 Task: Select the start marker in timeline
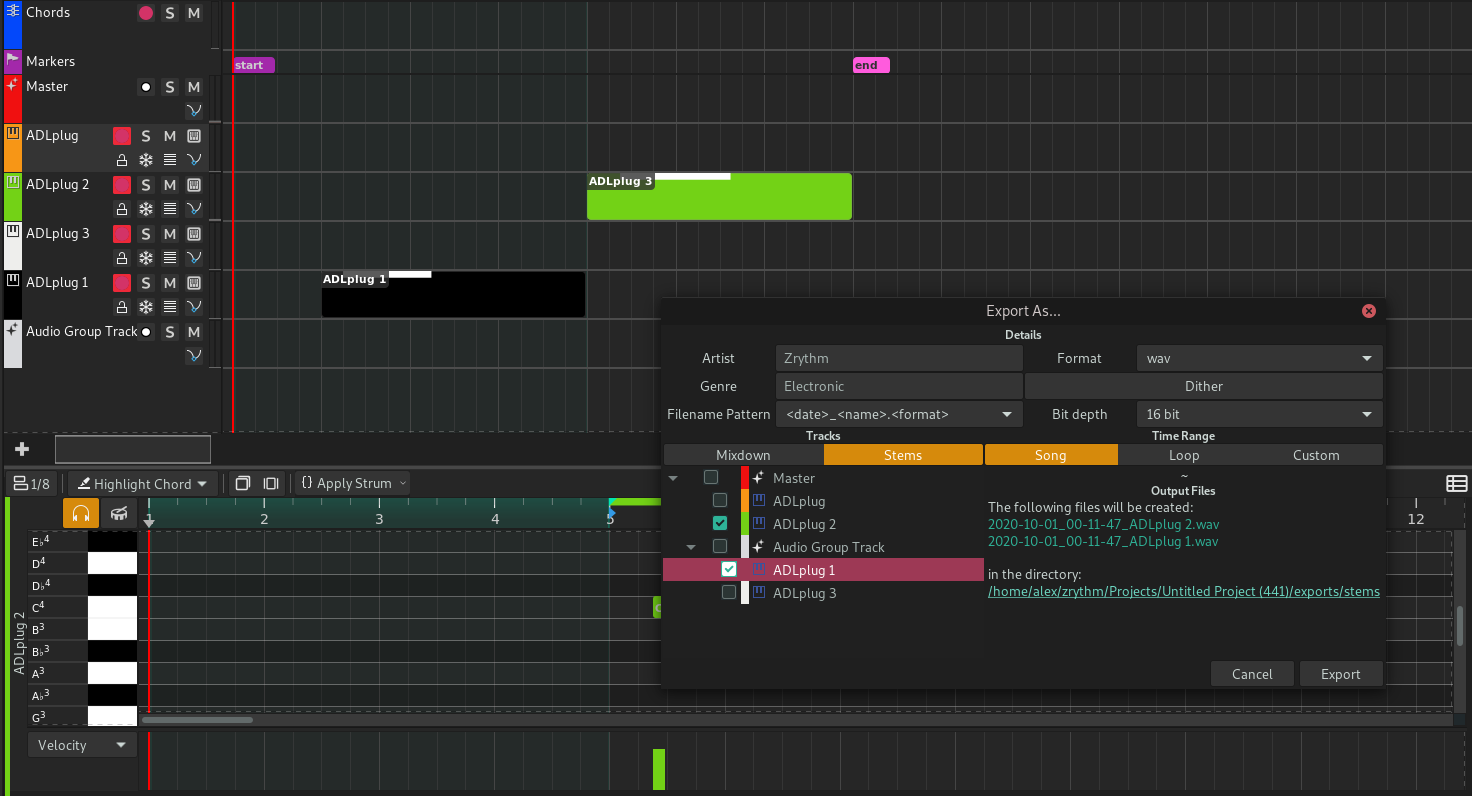tap(253, 65)
